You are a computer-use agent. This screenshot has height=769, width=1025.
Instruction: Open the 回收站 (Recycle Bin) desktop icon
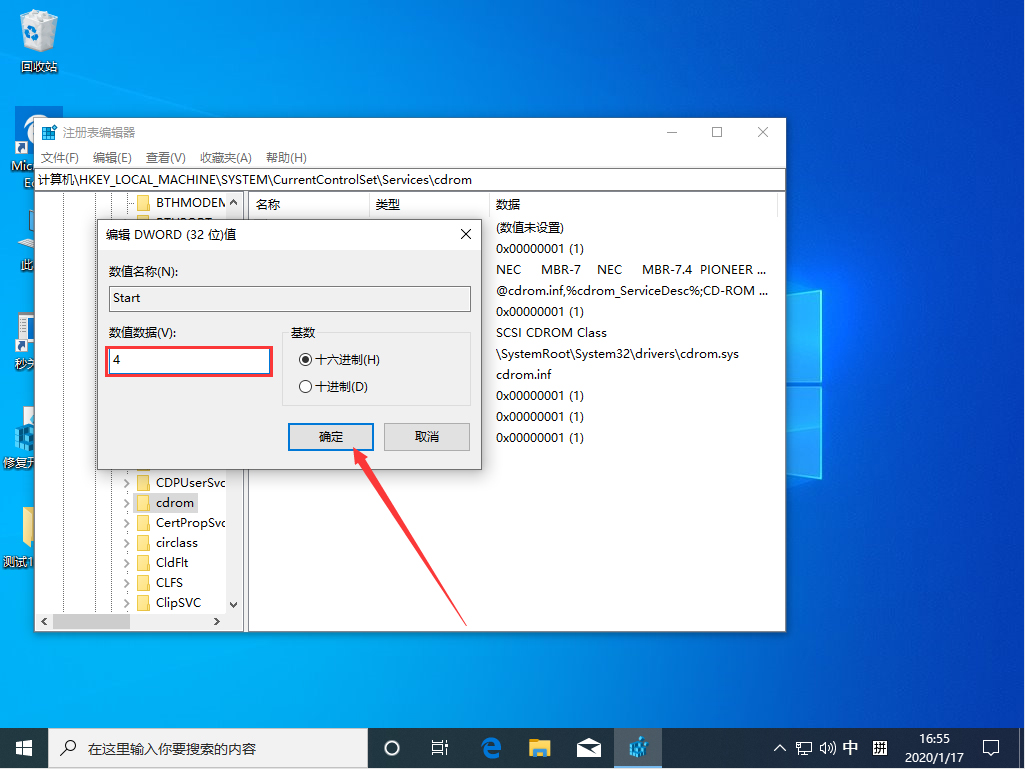click(x=37, y=30)
